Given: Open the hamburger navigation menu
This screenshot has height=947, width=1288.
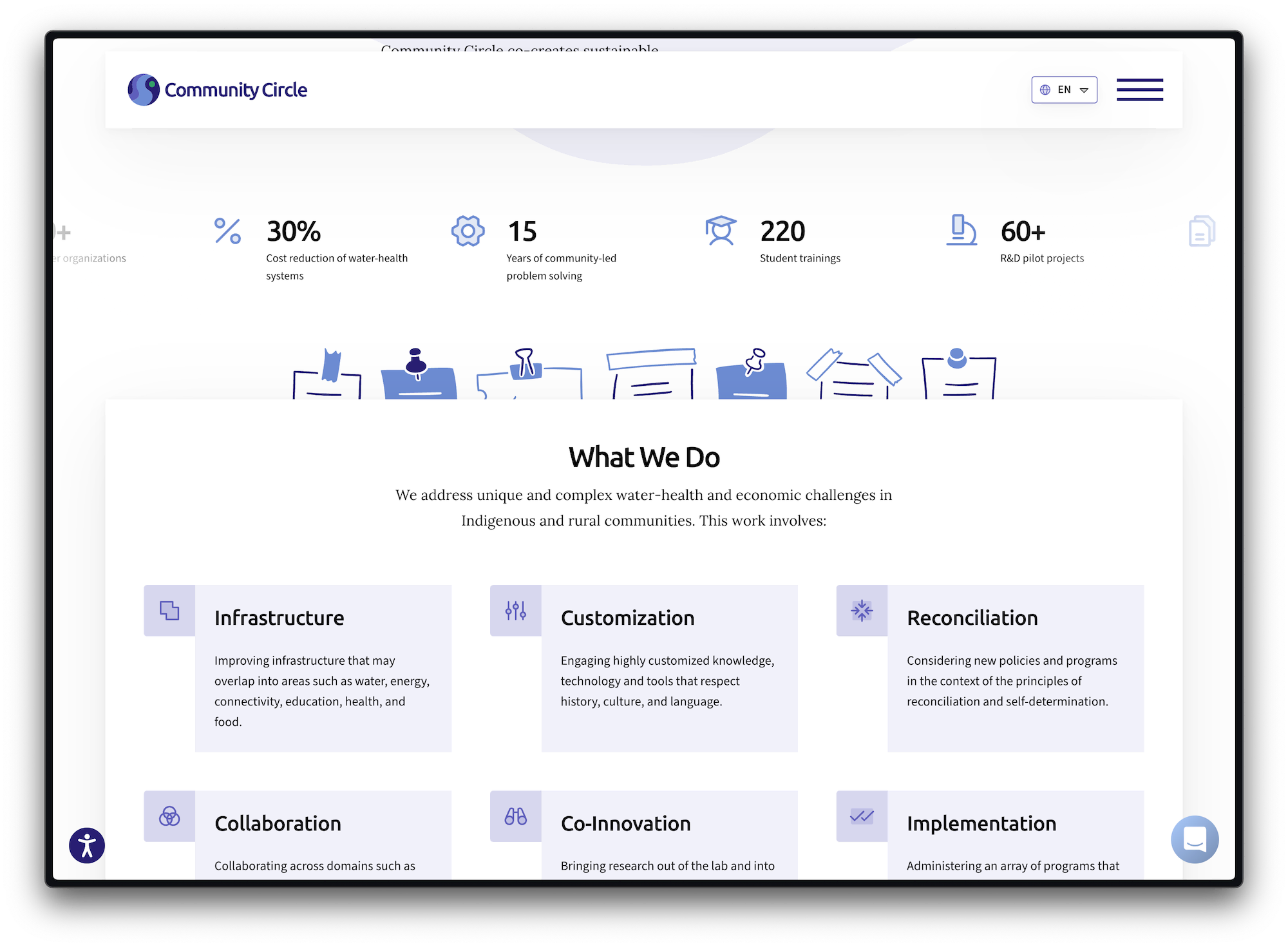Looking at the screenshot, I should pos(1139,90).
